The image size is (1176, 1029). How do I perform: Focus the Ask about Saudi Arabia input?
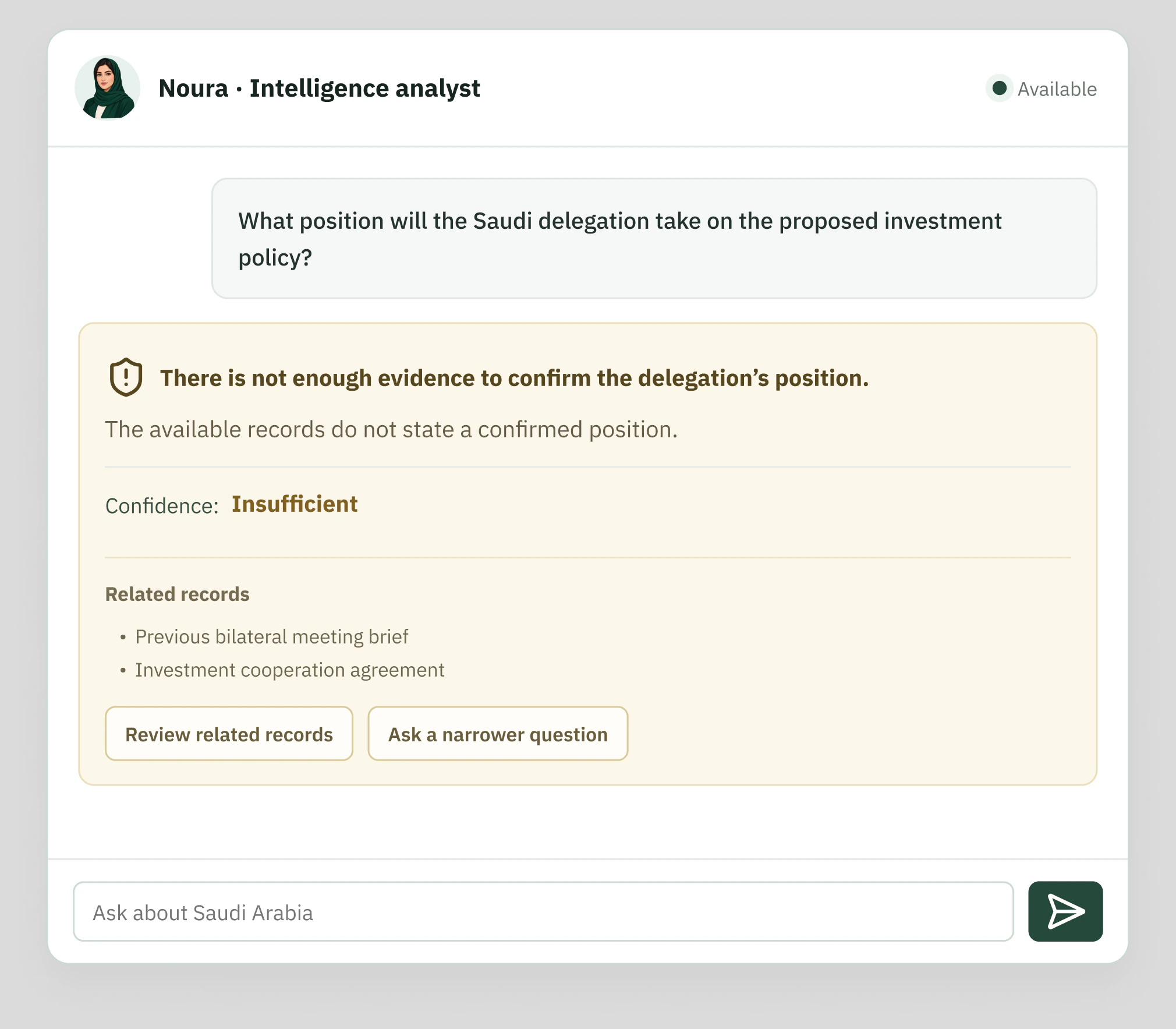click(543, 911)
